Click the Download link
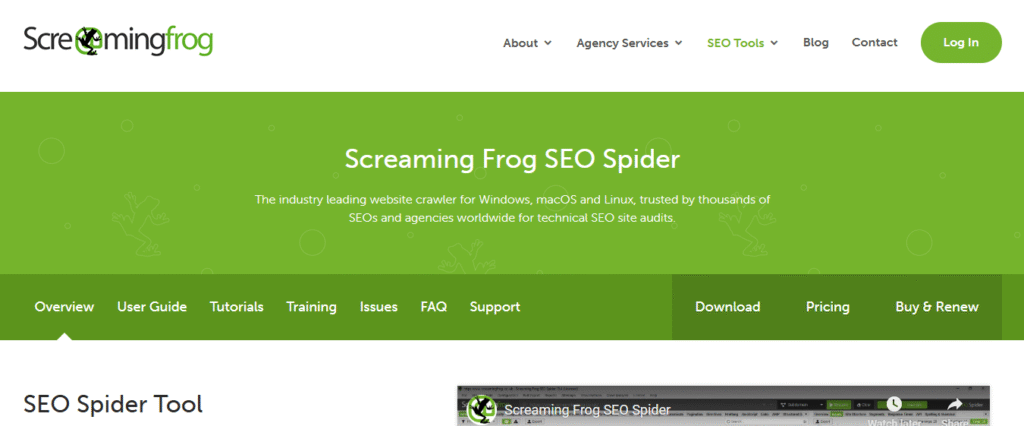The image size is (1024, 426). coord(728,306)
